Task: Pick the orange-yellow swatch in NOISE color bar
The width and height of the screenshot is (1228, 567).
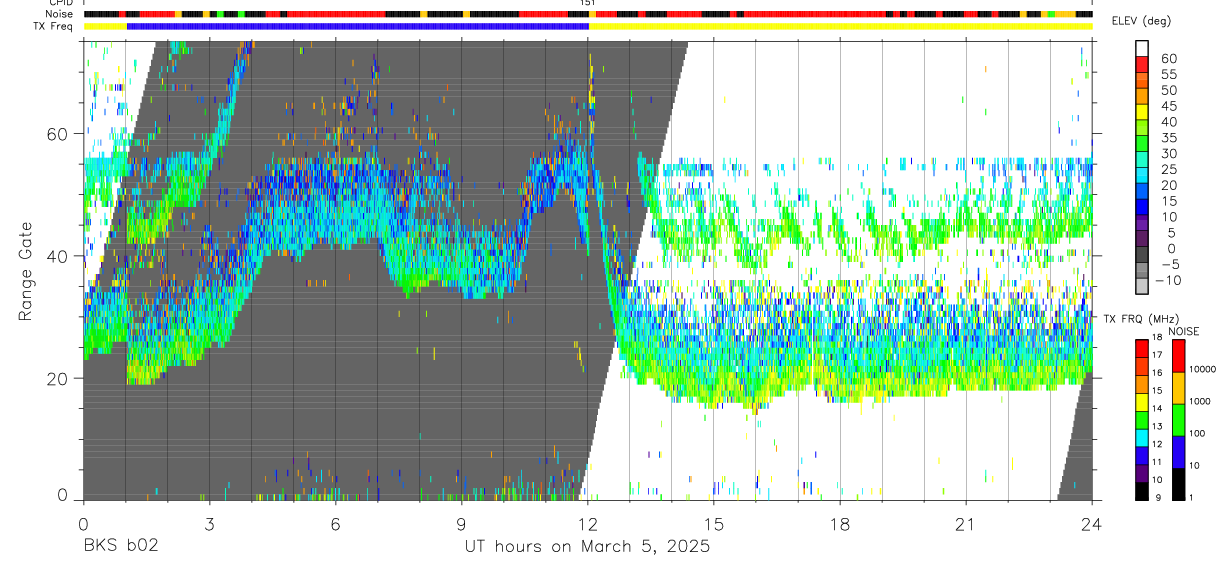Action: (1179, 388)
